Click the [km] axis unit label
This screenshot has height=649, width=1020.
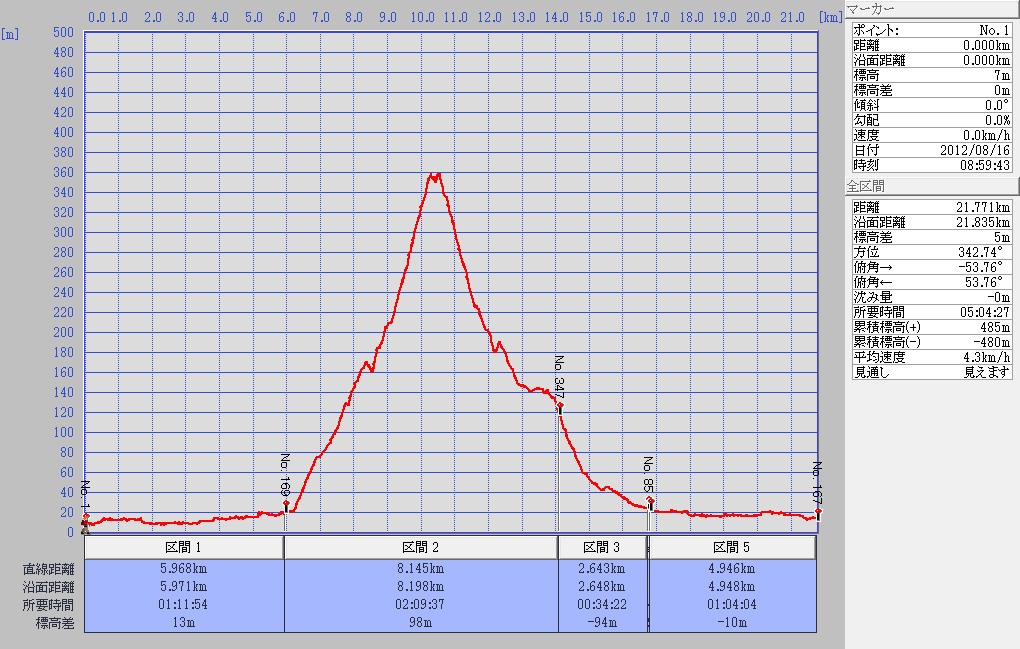[x=829, y=17]
